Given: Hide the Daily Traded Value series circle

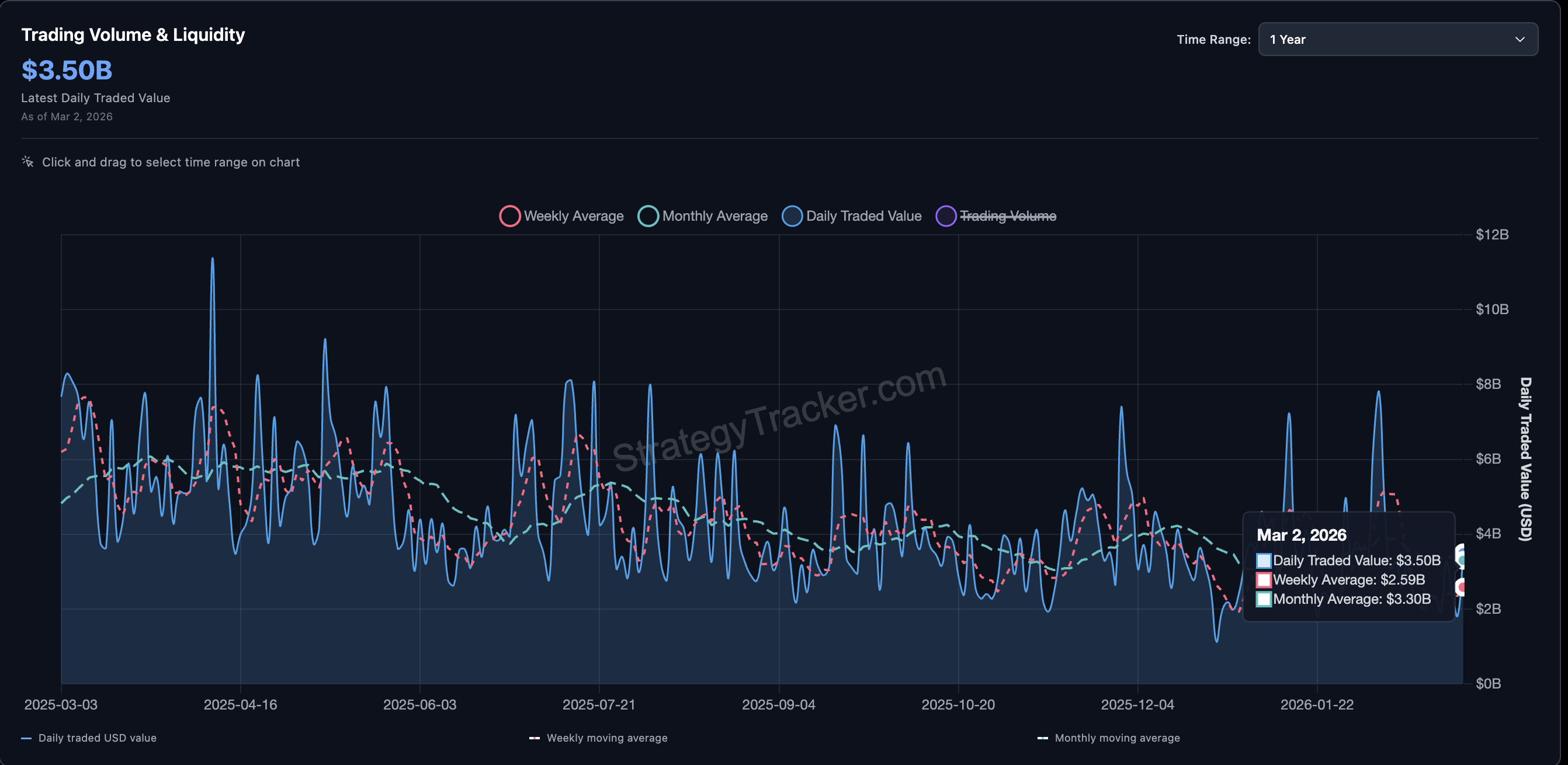Looking at the screenshot, I should coord(792,216).
